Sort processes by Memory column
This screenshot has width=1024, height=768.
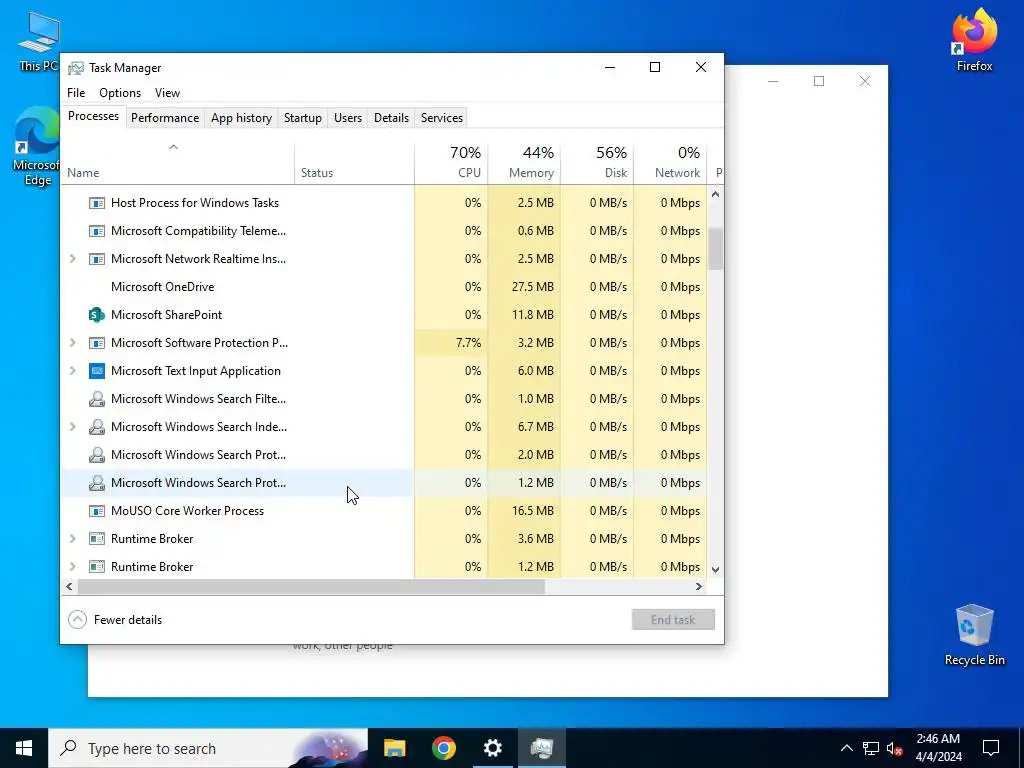coord(524,162)
